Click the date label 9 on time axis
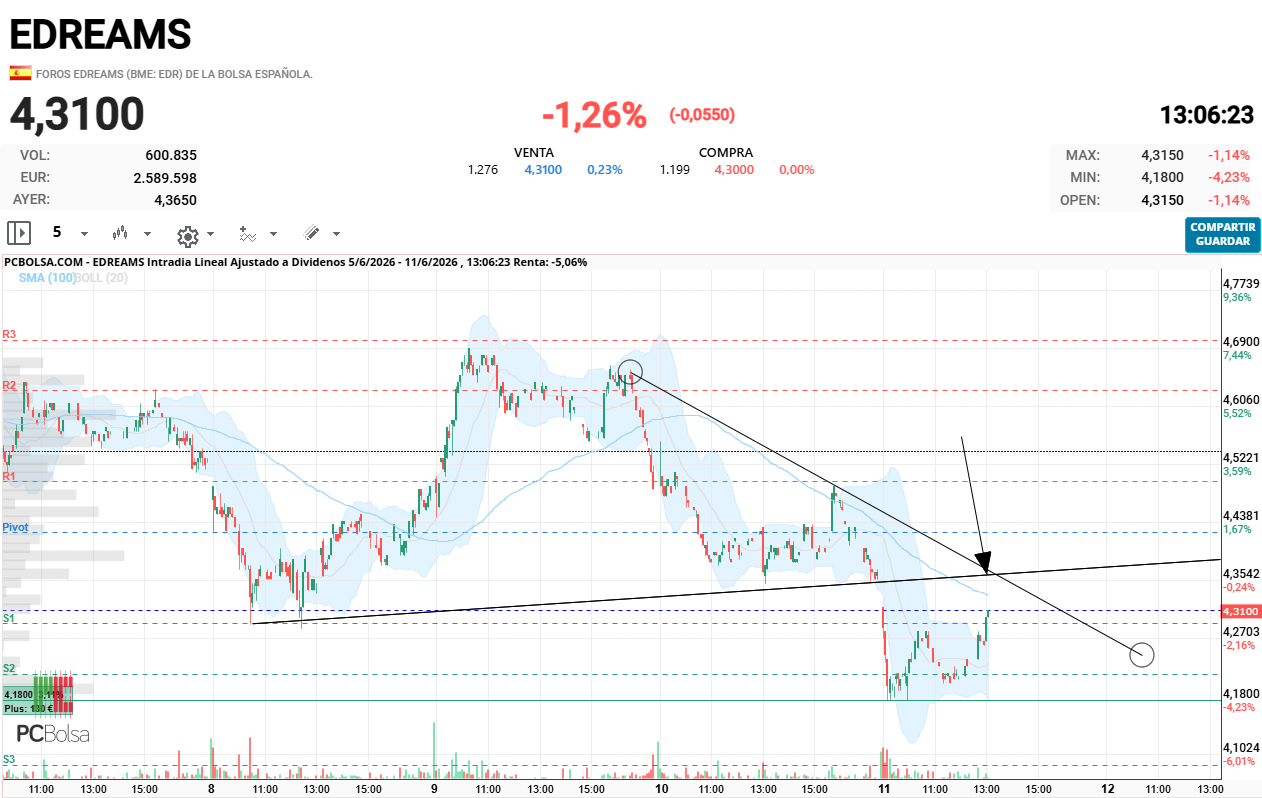 click(434, 789)
